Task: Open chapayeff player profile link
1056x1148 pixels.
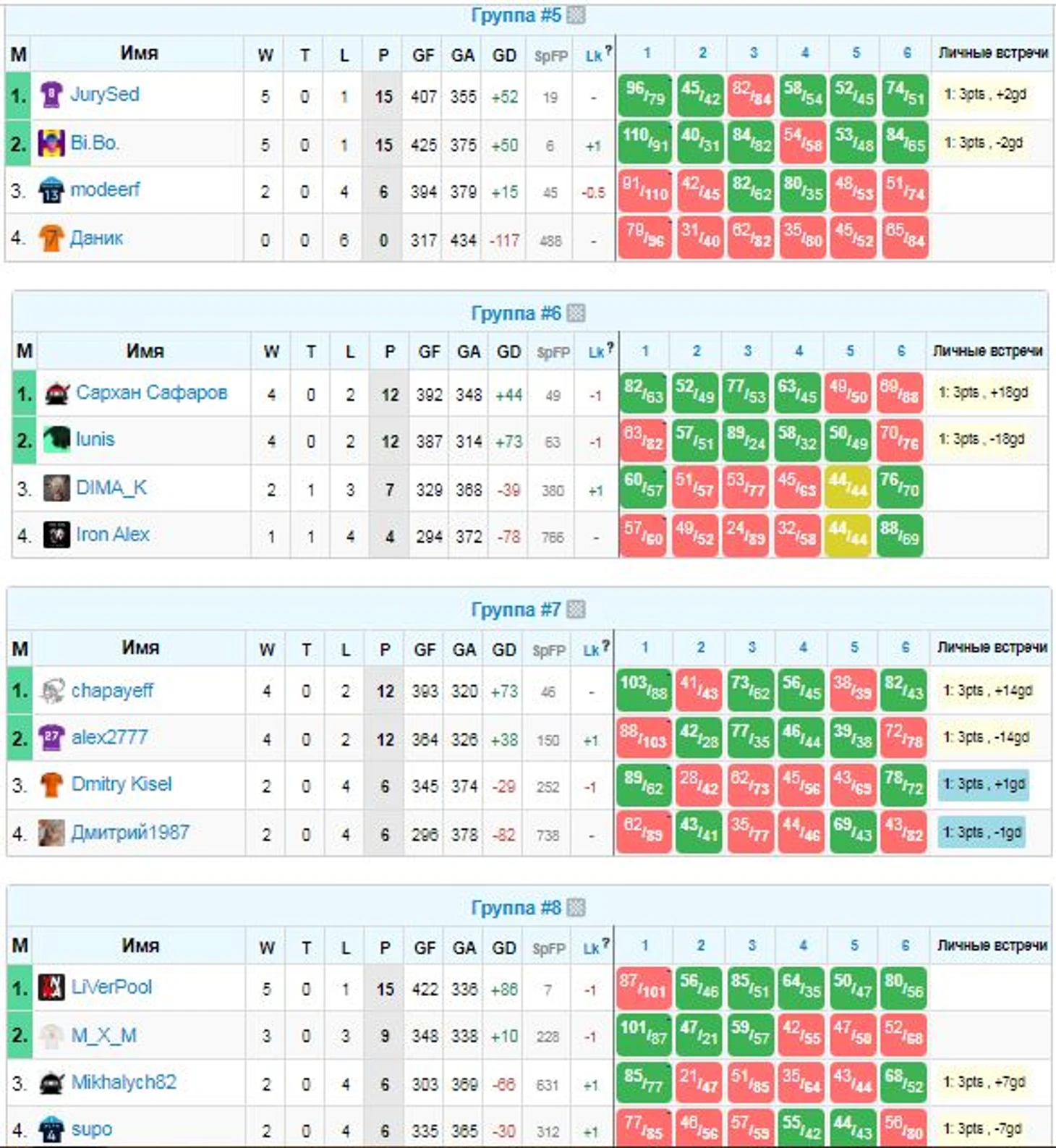Action: tap(112, 691)
